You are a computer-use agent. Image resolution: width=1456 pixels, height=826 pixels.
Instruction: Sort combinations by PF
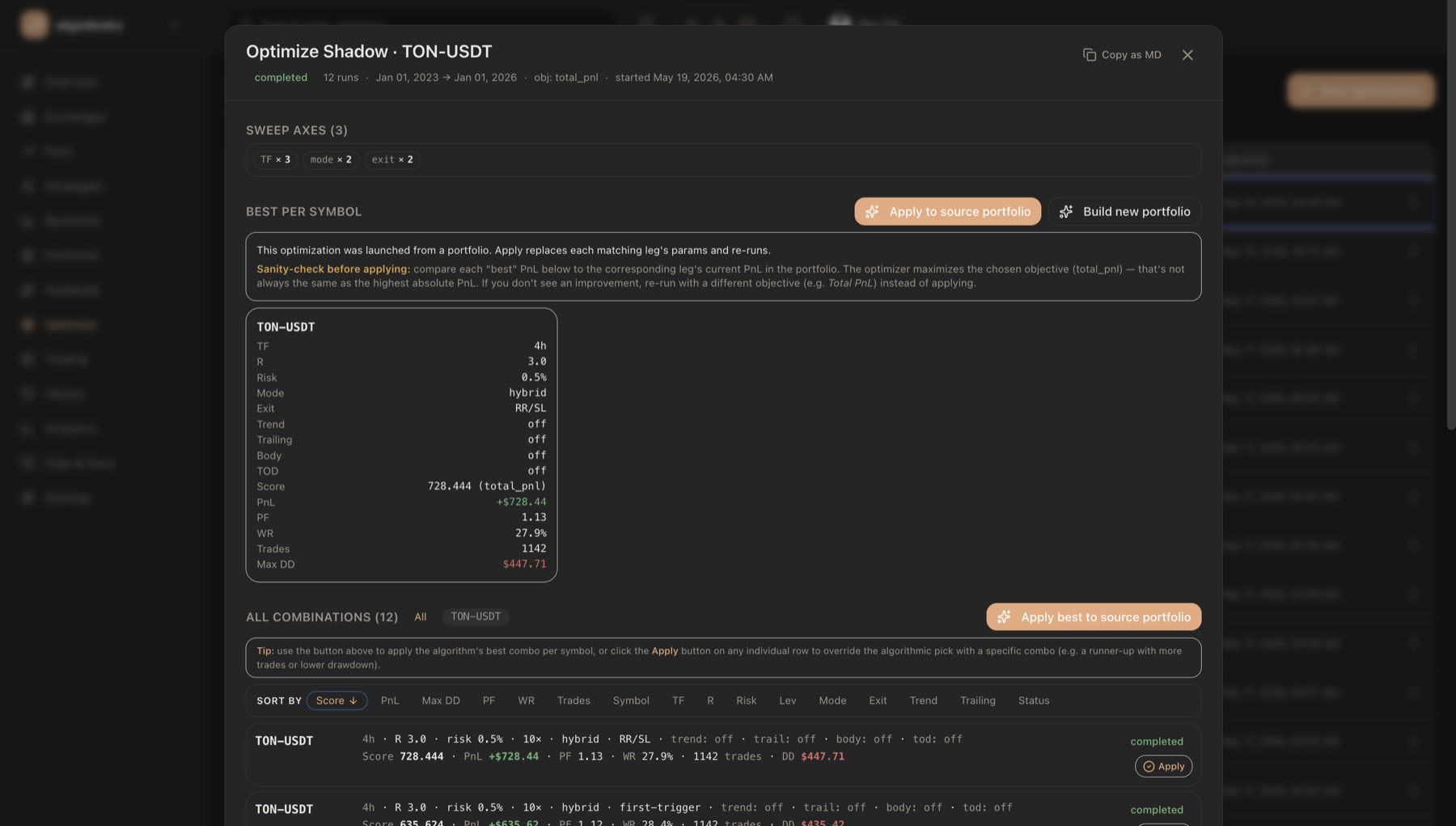[x=489, y=701]
